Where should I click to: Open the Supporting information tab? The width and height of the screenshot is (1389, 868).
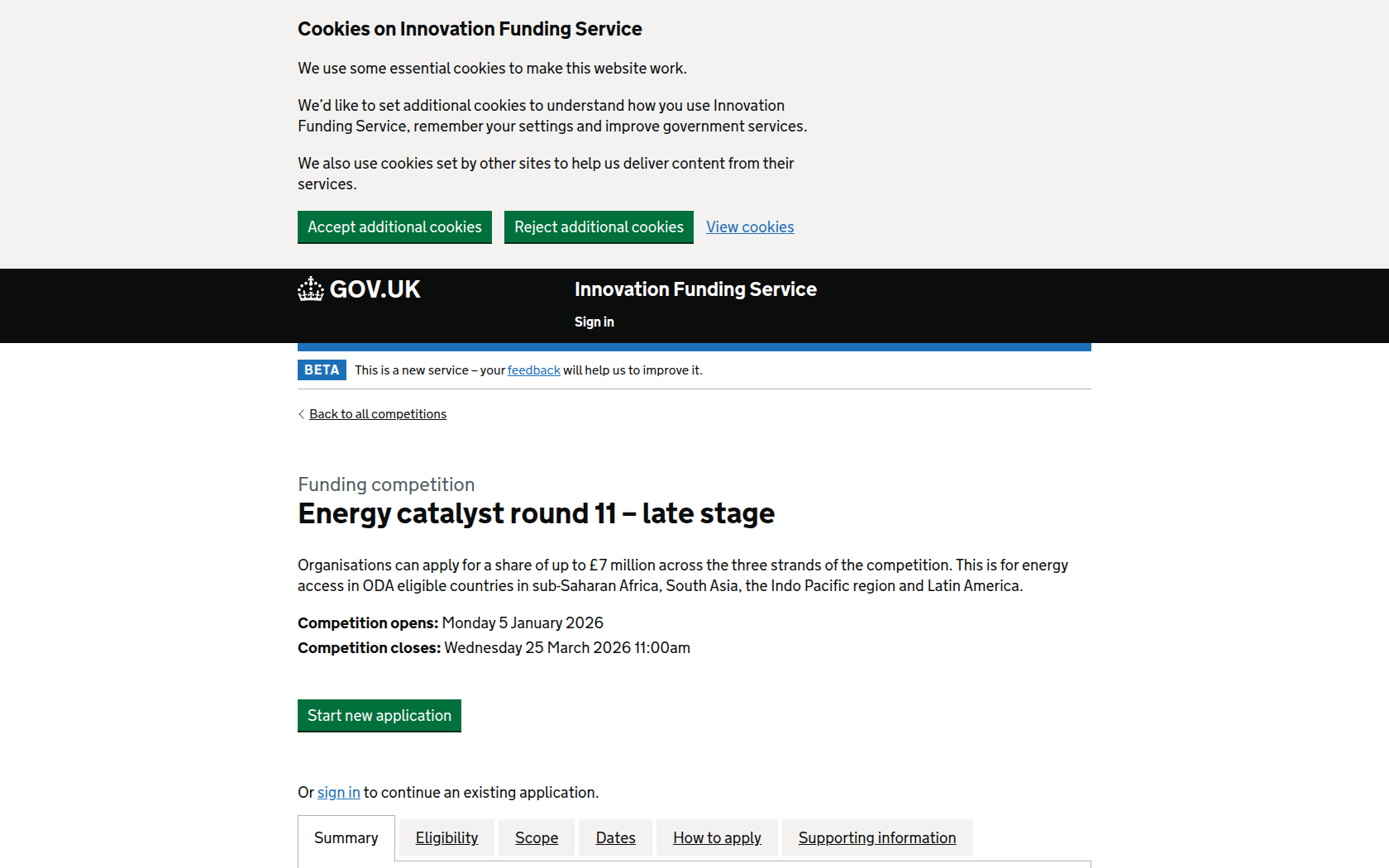tap(877, 838)
